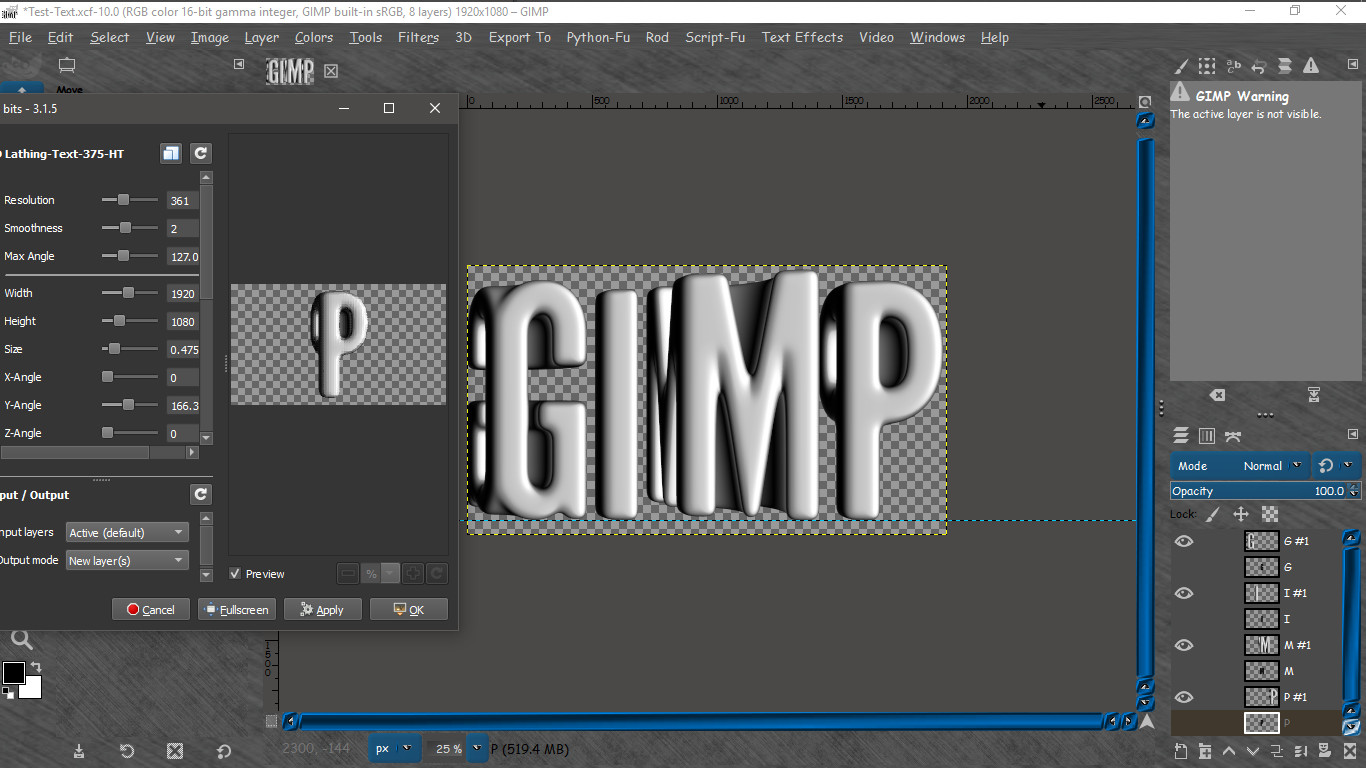Open the Input layers dropdown

click(127, 533)
